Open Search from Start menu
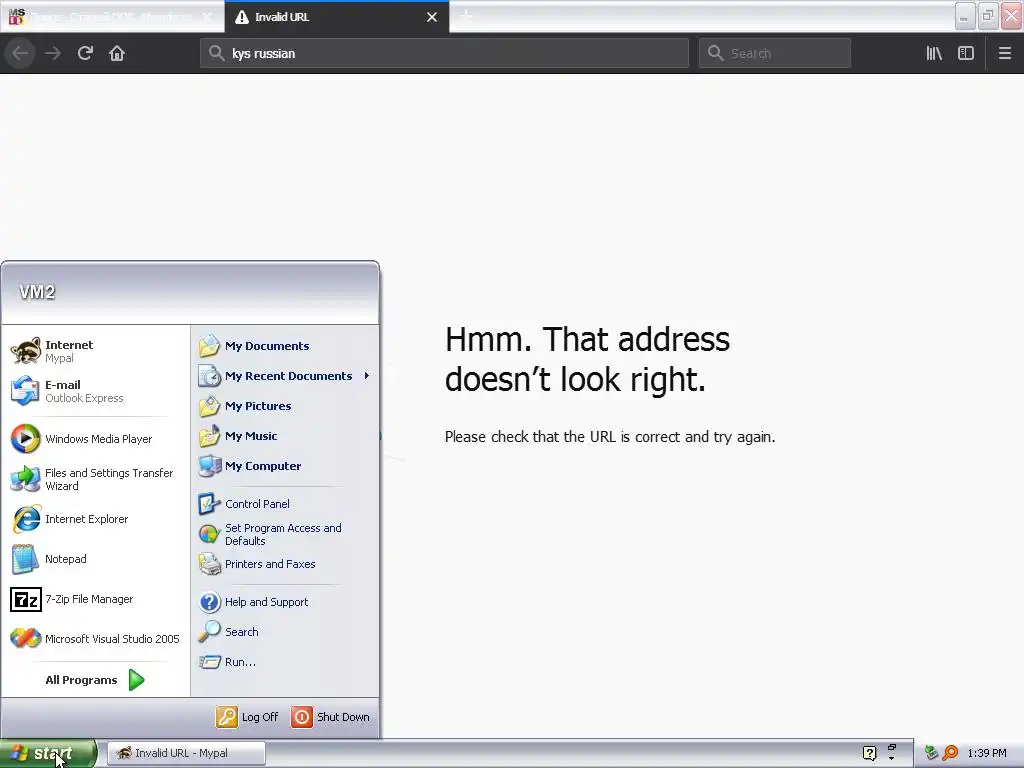1024x768 pixels. pos(285,632)
